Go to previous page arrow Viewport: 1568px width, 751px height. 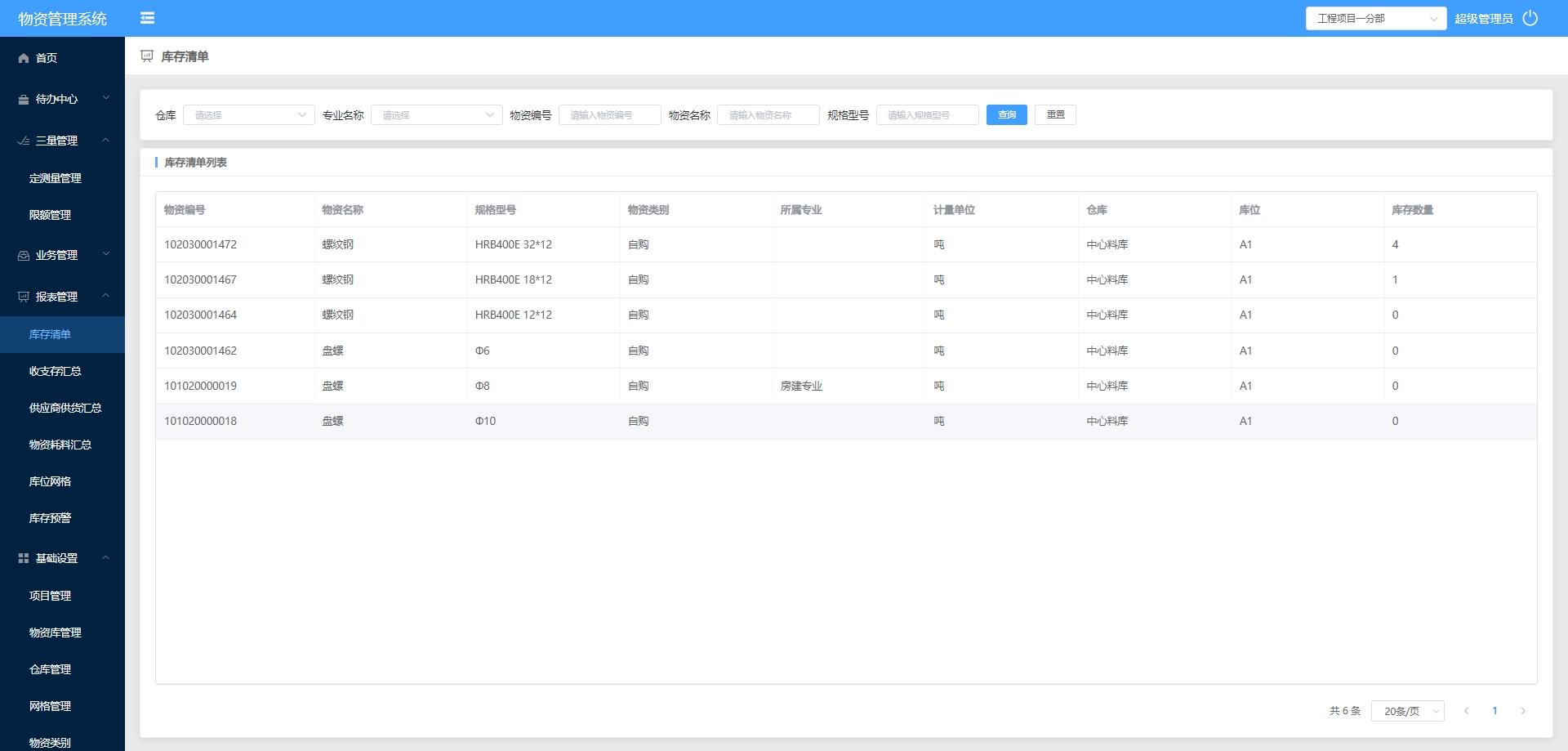point(1467,711)
